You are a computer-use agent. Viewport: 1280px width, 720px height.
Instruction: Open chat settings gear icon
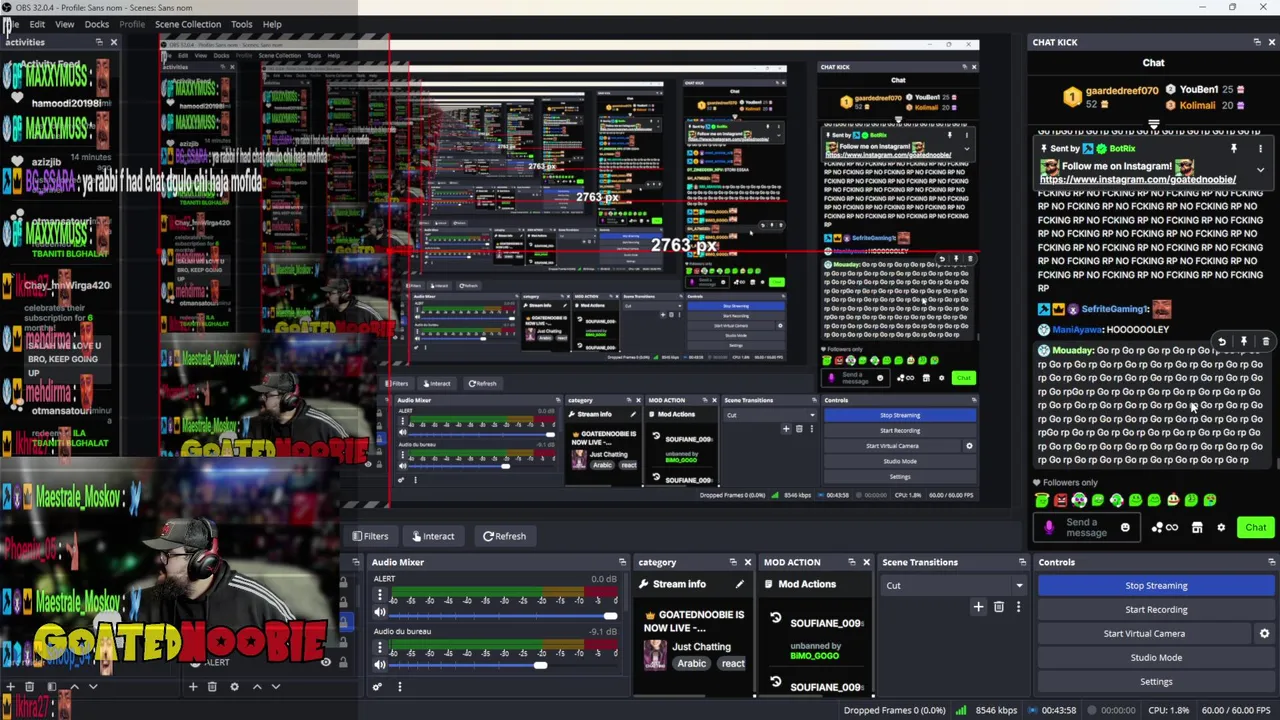(x=1220, y=528)
